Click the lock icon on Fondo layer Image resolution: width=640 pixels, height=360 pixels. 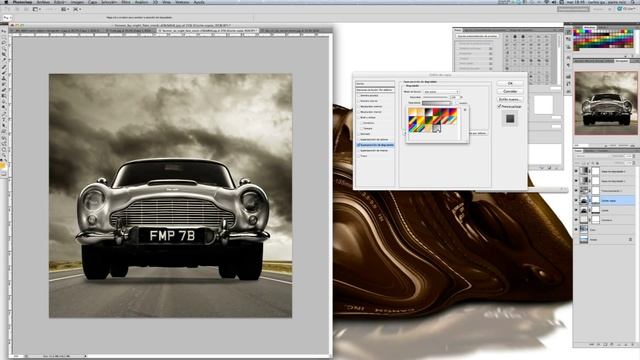631,240
